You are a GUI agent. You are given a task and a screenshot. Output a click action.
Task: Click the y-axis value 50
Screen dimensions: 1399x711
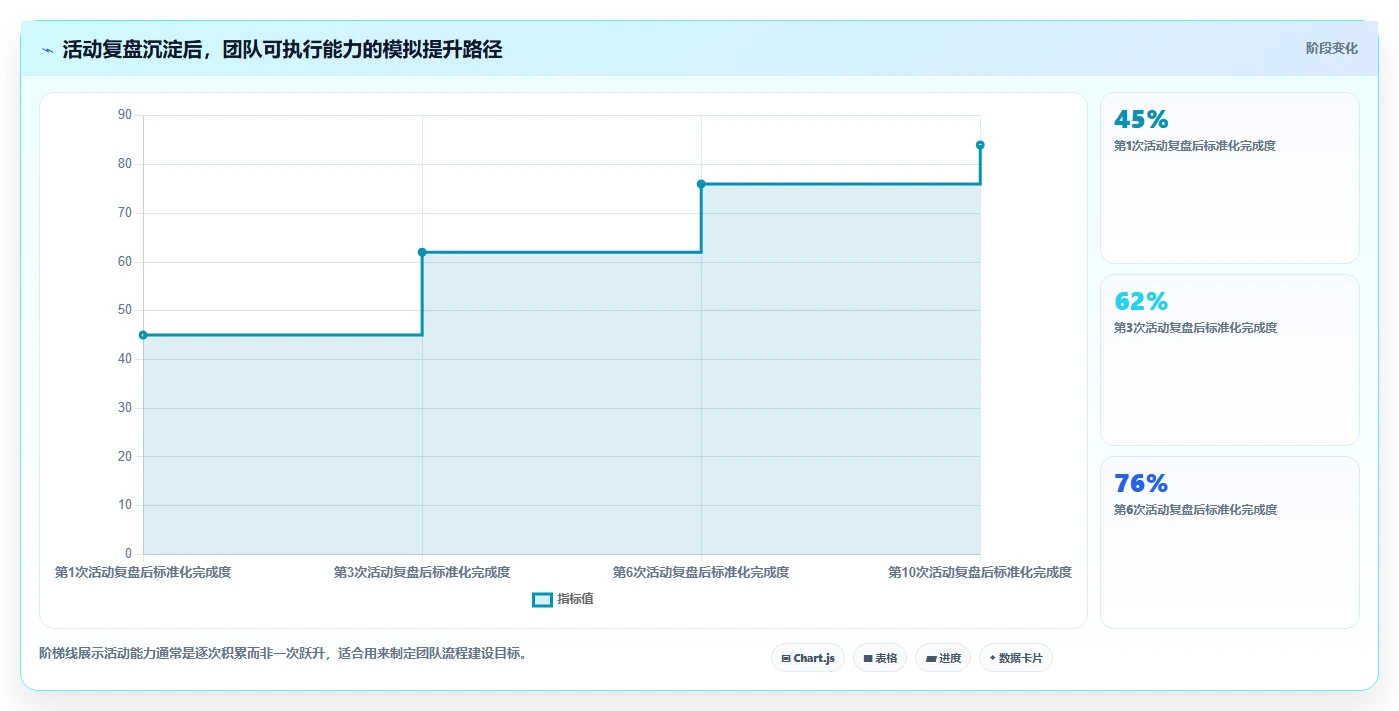(x=125, y=310)
